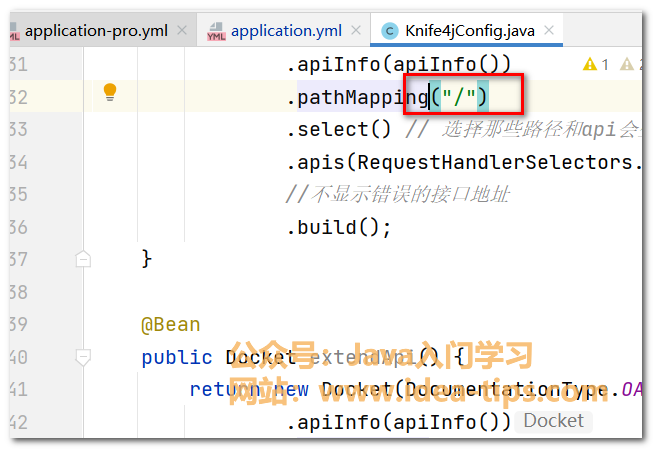Click the YML file icon on application-pro.yml tab
The height and width of the screenshot is (449, 653).
coord(12,32)
